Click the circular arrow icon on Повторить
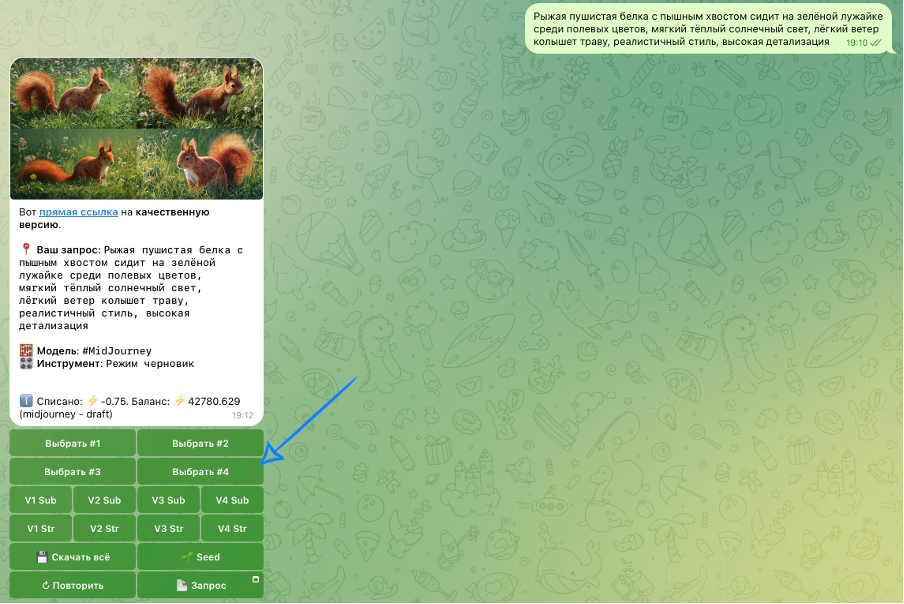 tap(45, 585)
